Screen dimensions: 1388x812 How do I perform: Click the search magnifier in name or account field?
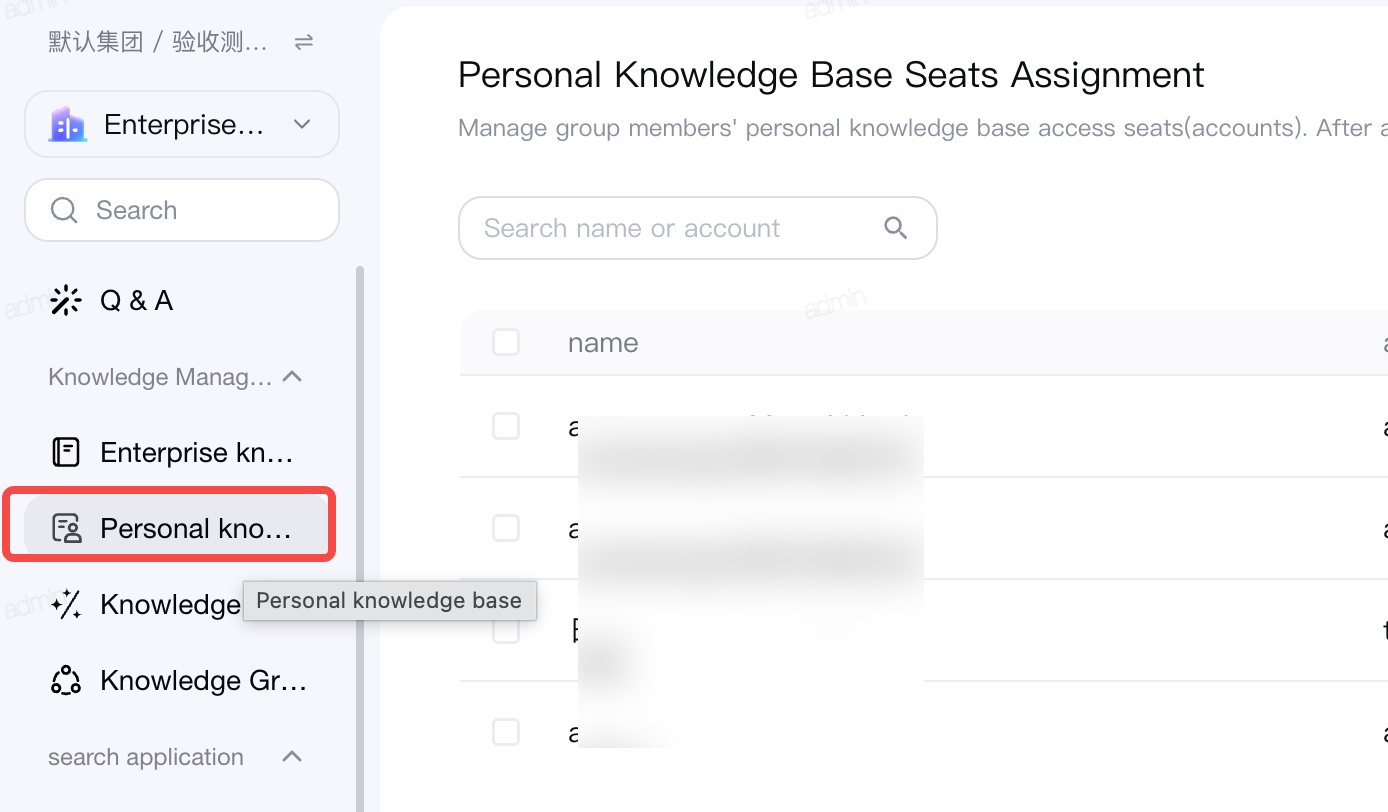(896, 228)
